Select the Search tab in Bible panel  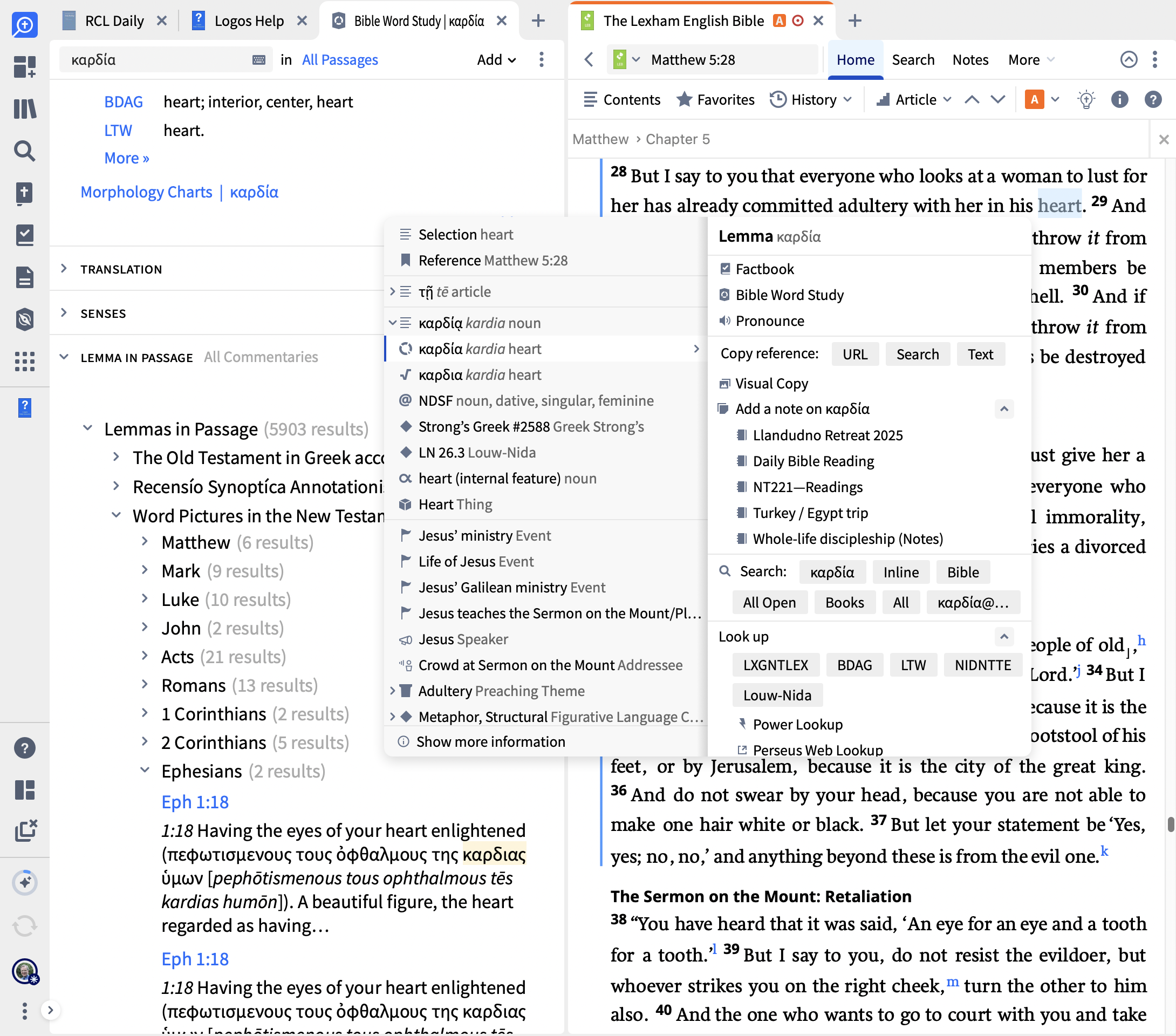coord(913,60)
